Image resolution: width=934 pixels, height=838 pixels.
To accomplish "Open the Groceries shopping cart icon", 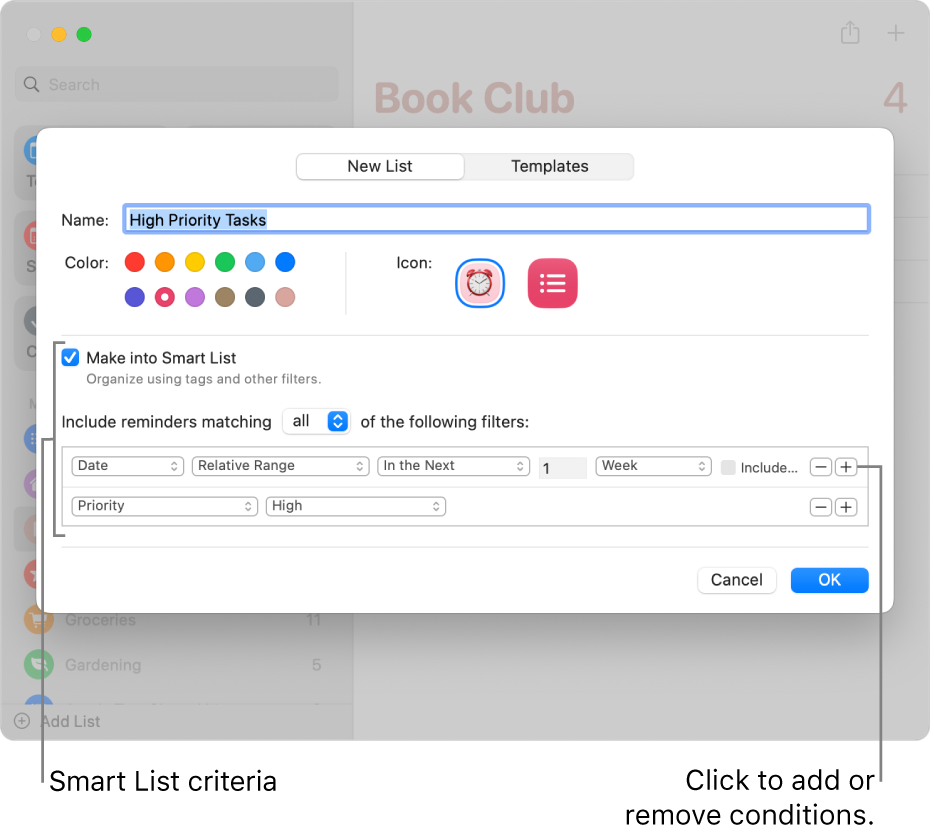I will 37,620.
